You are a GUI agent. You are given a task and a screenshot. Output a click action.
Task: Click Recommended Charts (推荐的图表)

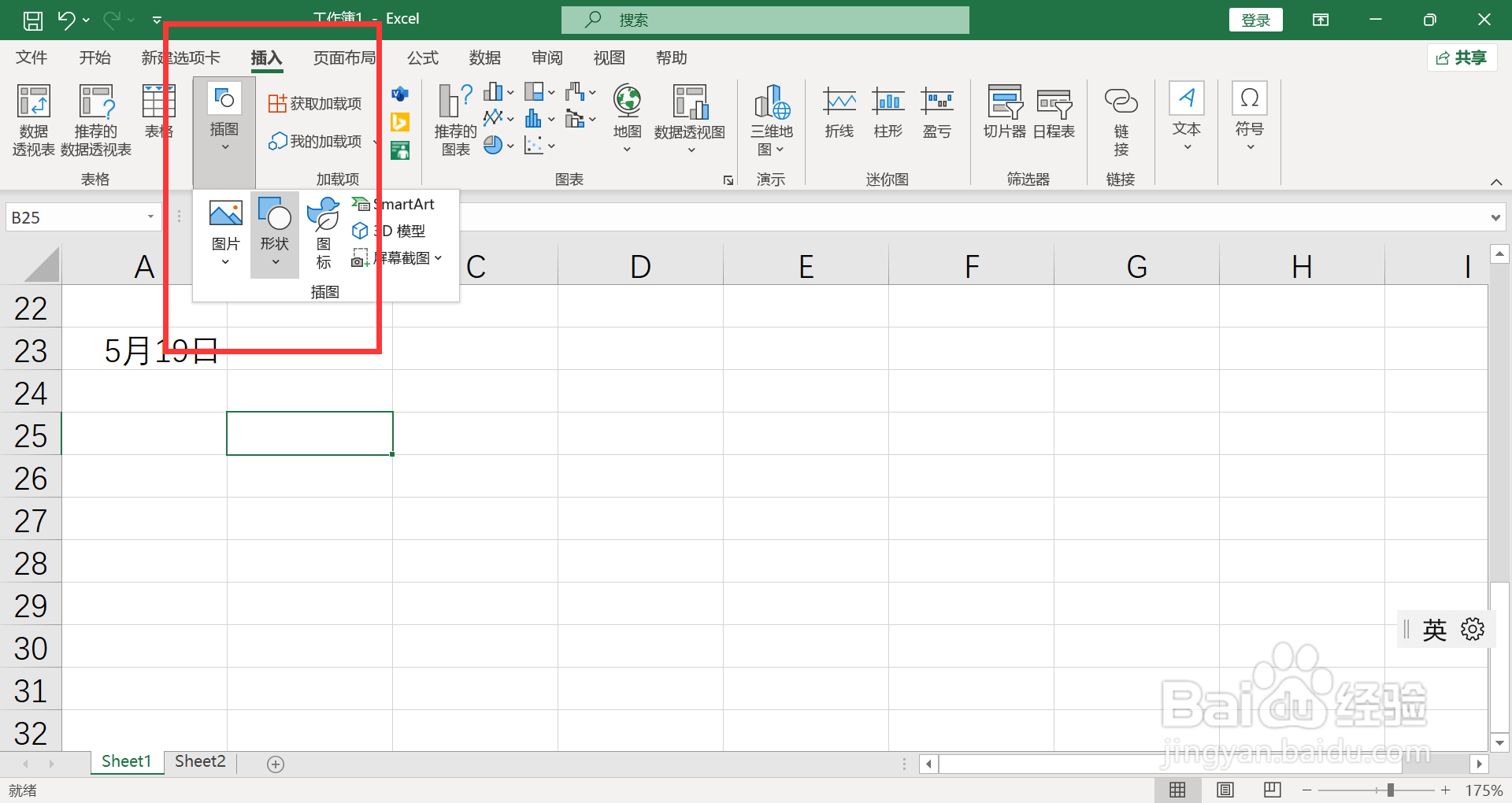click(456, 120)
